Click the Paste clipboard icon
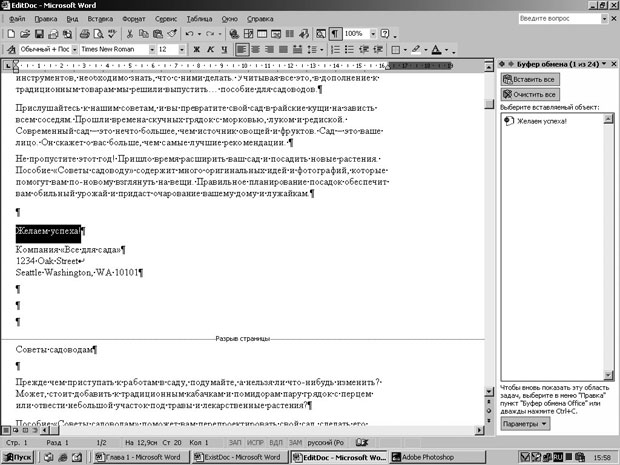The height and width of the screenshot is (465, 620). (x=158, y=34)
